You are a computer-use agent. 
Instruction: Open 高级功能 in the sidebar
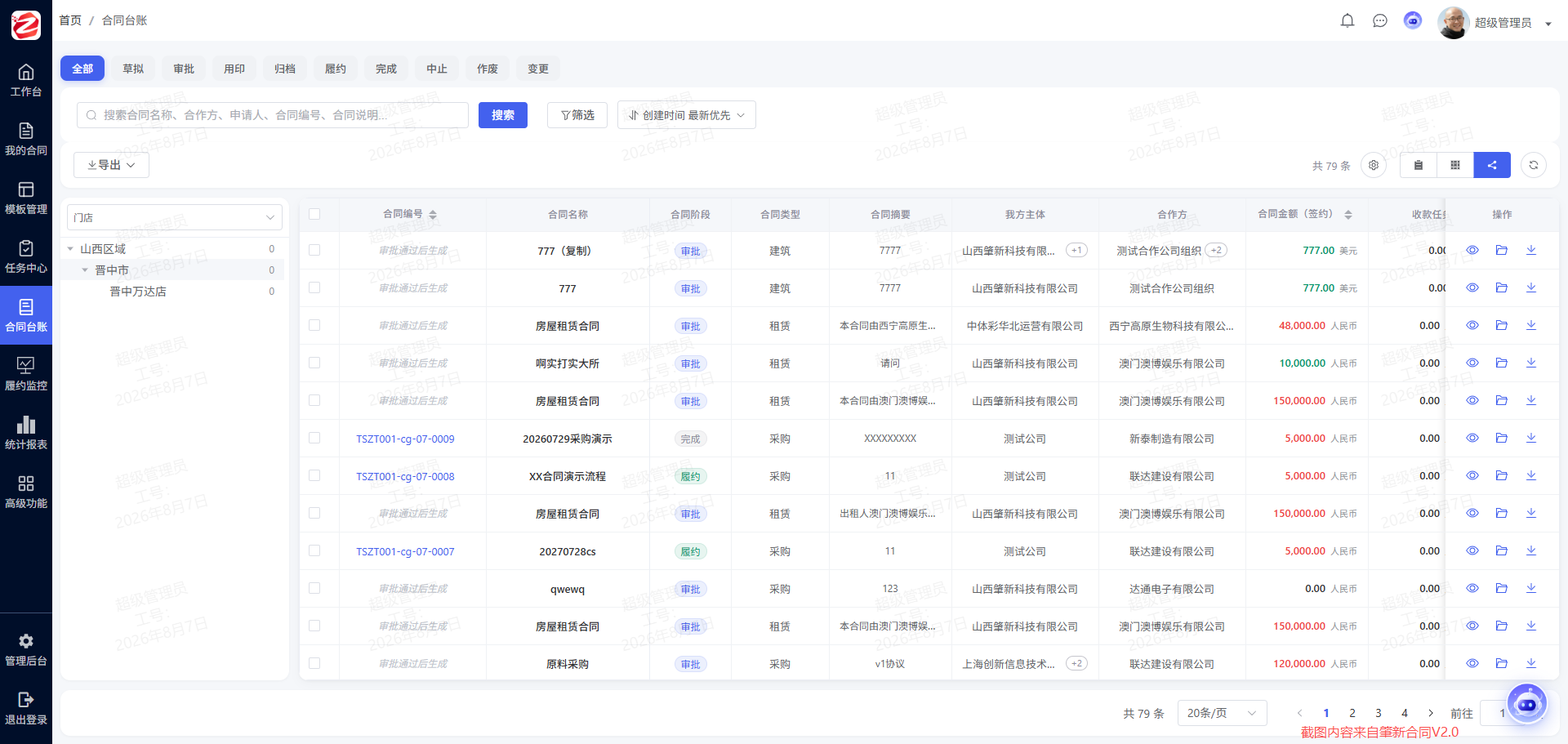26,492
